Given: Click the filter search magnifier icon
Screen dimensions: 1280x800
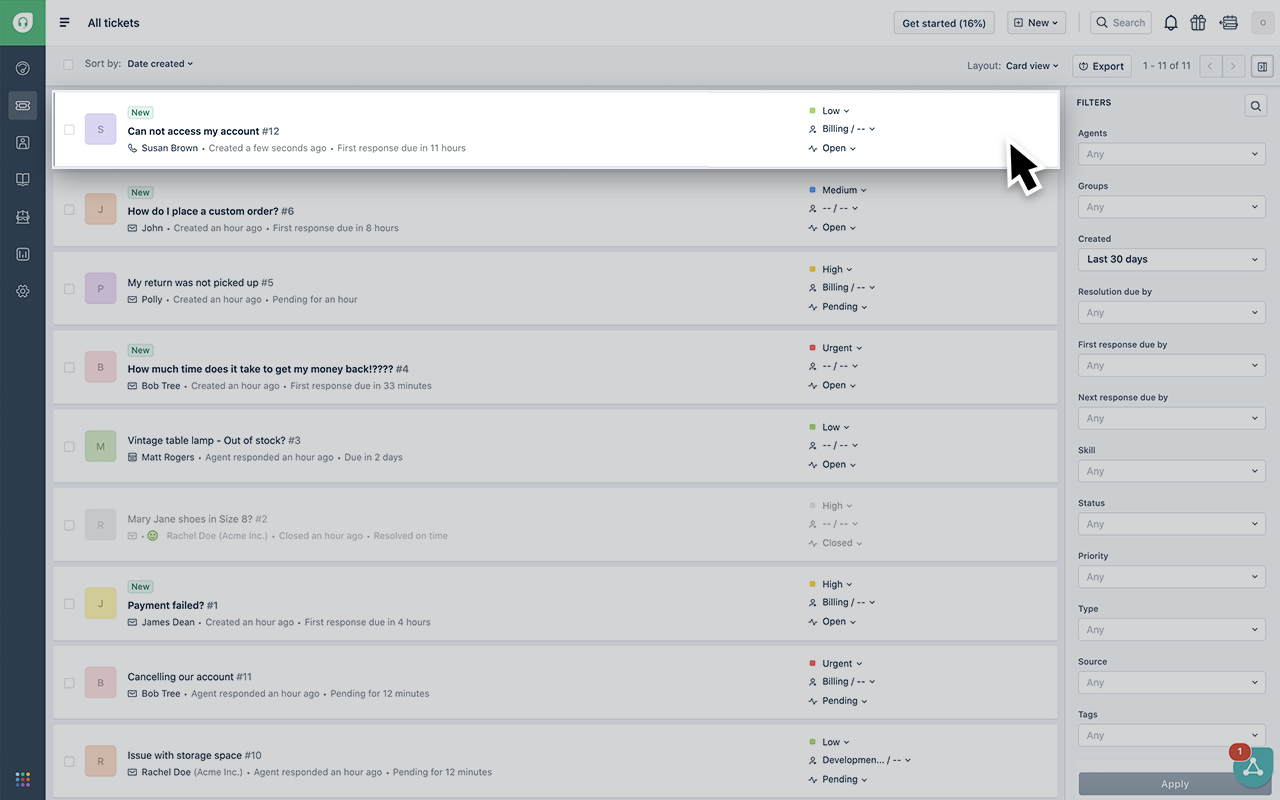Looking at the screenshot, I should 1255,105.
